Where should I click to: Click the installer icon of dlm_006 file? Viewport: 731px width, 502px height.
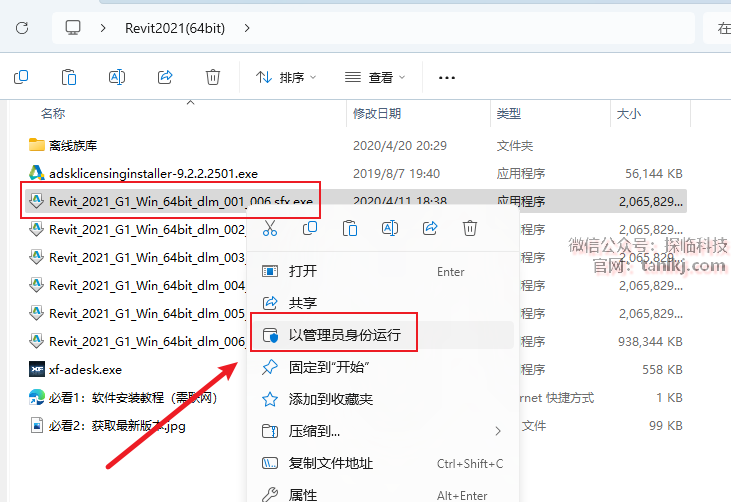point(36,341)
